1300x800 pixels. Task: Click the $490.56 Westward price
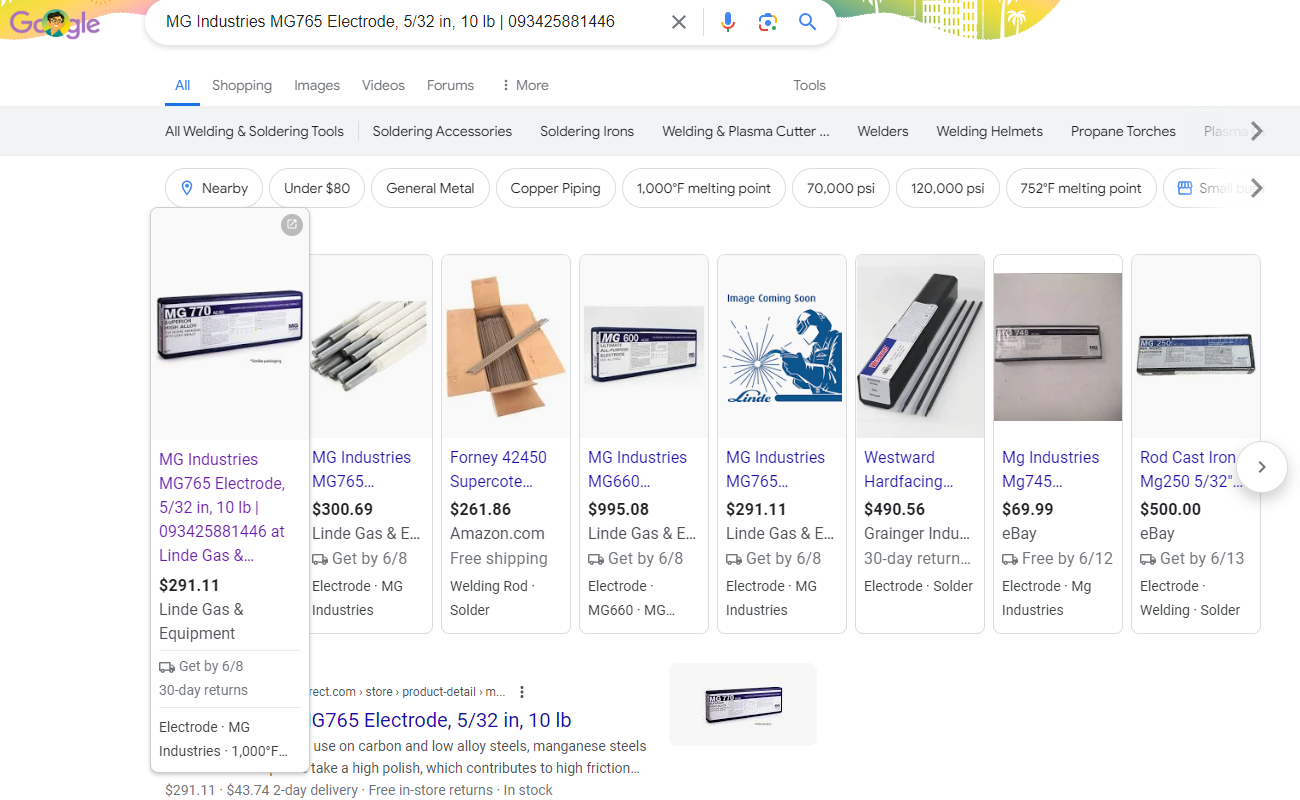click(894, 509)
